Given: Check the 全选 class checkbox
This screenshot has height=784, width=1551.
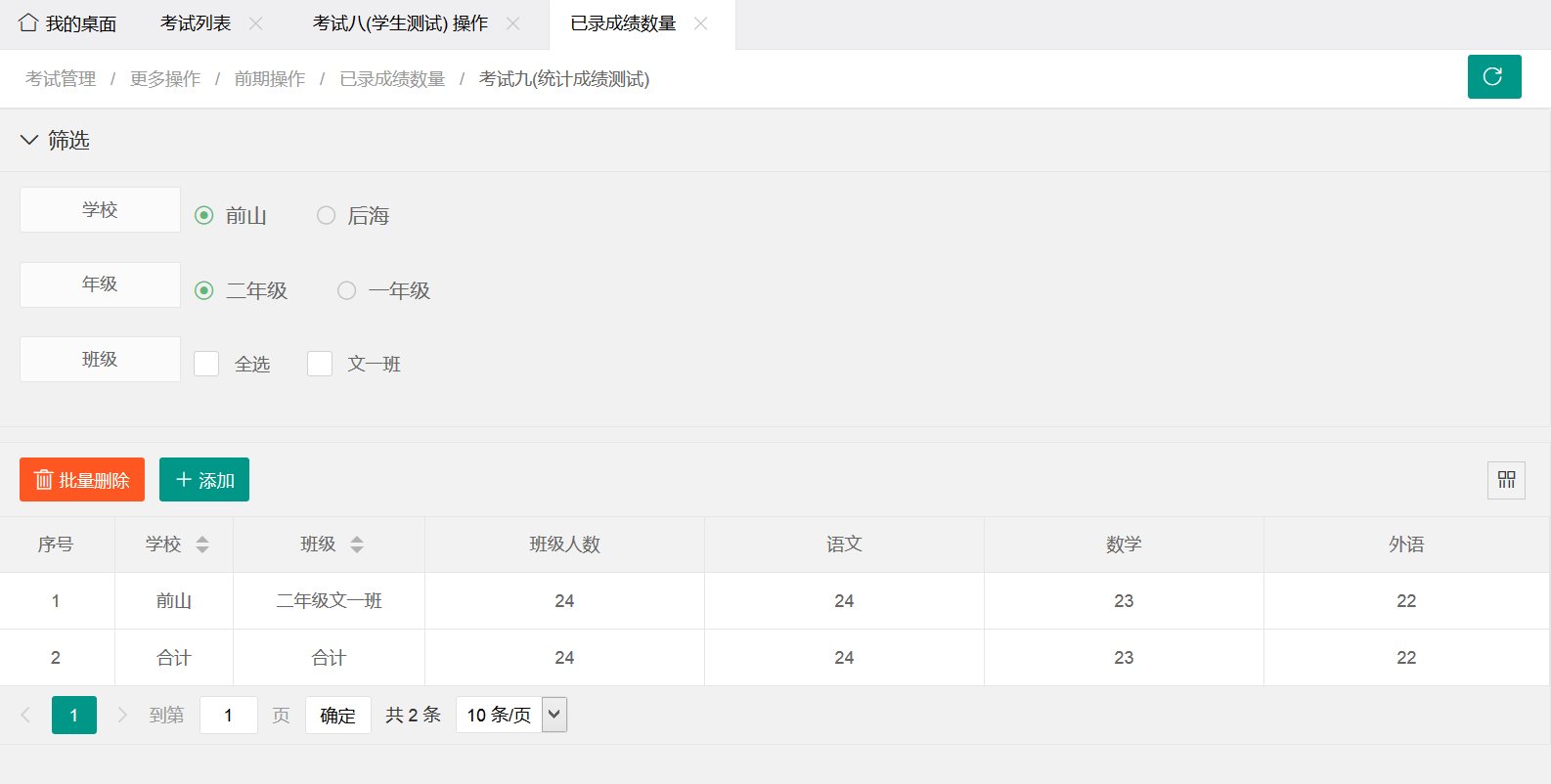Looking at the screenshot, I should [206, 364].
